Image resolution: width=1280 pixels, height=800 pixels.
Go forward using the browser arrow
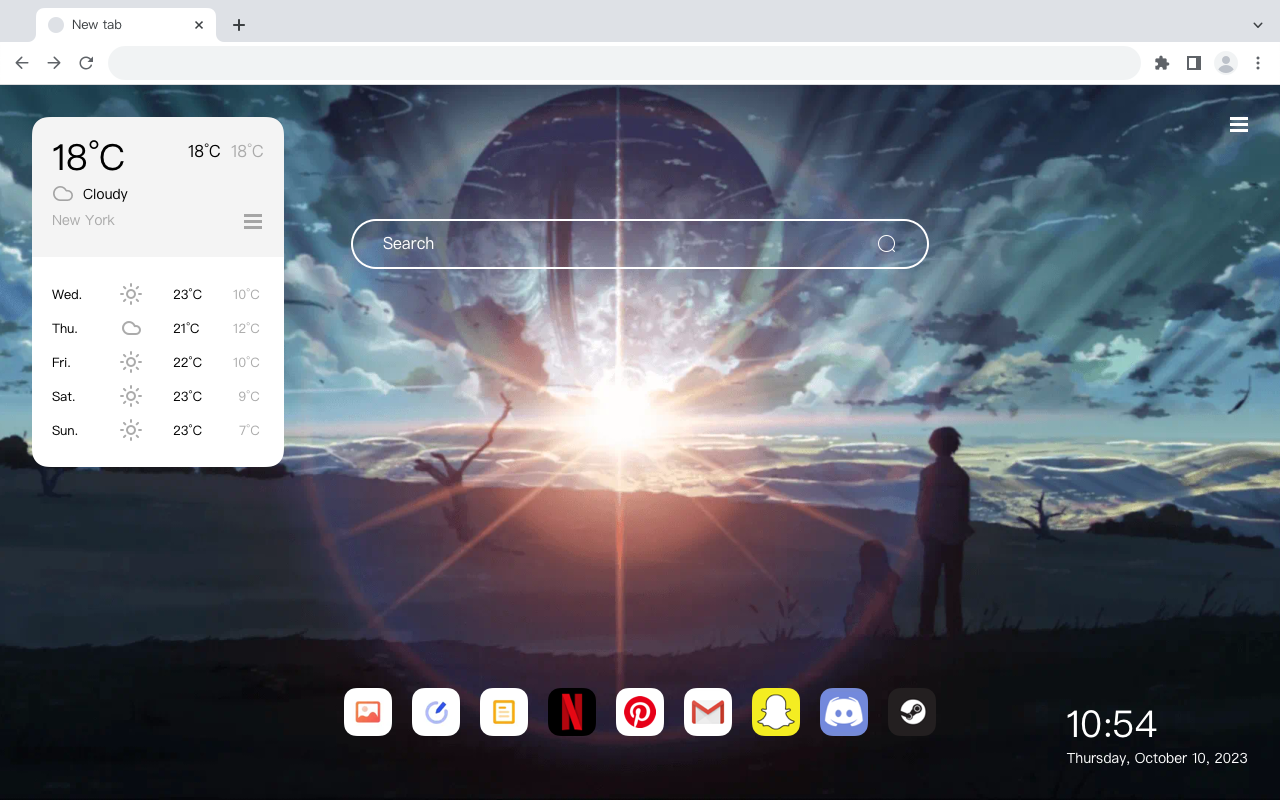[54, 63]
